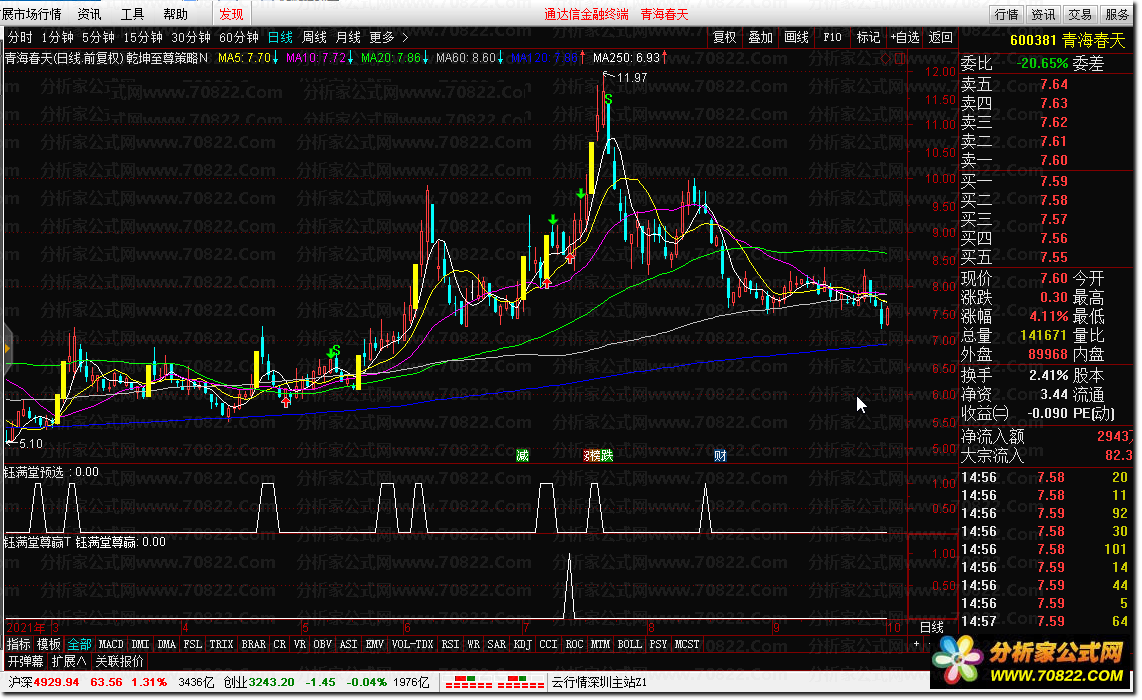Add stock via +自选 button
This screenshot has height=700, width=1142.
(x=905, y=37)
